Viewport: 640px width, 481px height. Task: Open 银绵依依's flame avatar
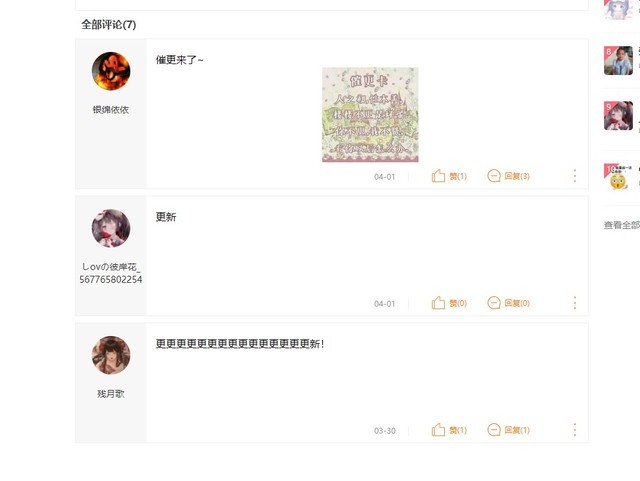pyautogui.click(x=111, y=71)
